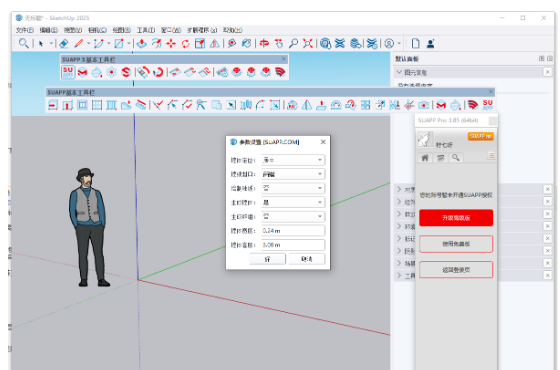Click the 好 button in dialog
The image size is (560, 370).
pos(268,259)
